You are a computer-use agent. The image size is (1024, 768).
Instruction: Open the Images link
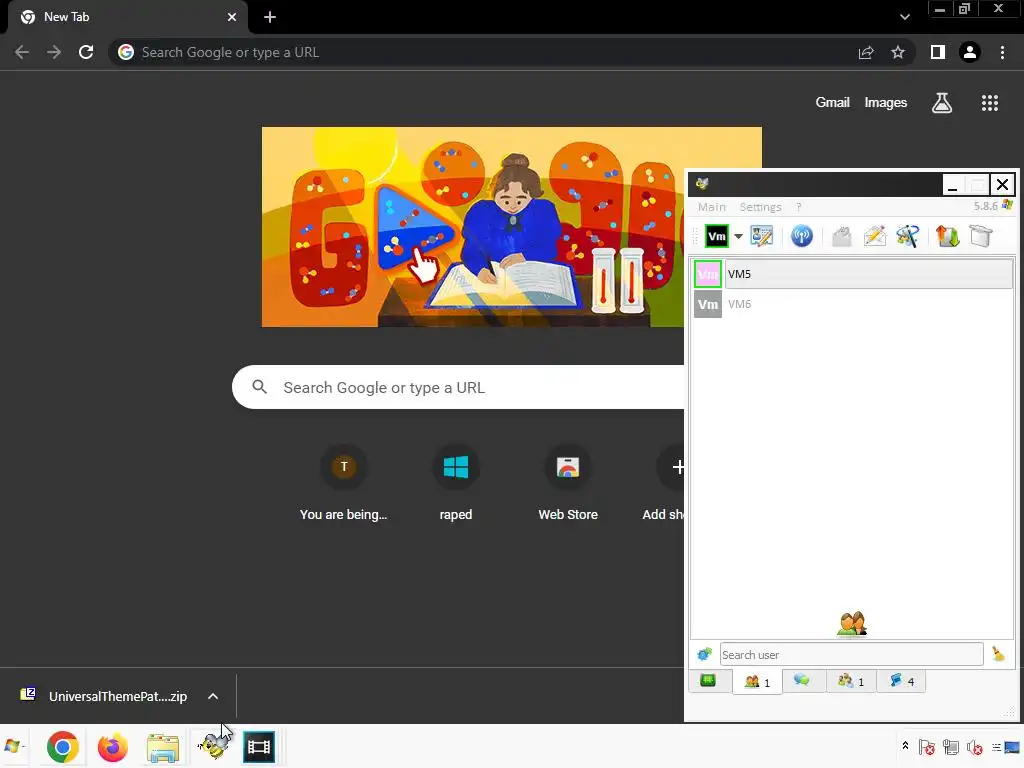click(886, 103)
